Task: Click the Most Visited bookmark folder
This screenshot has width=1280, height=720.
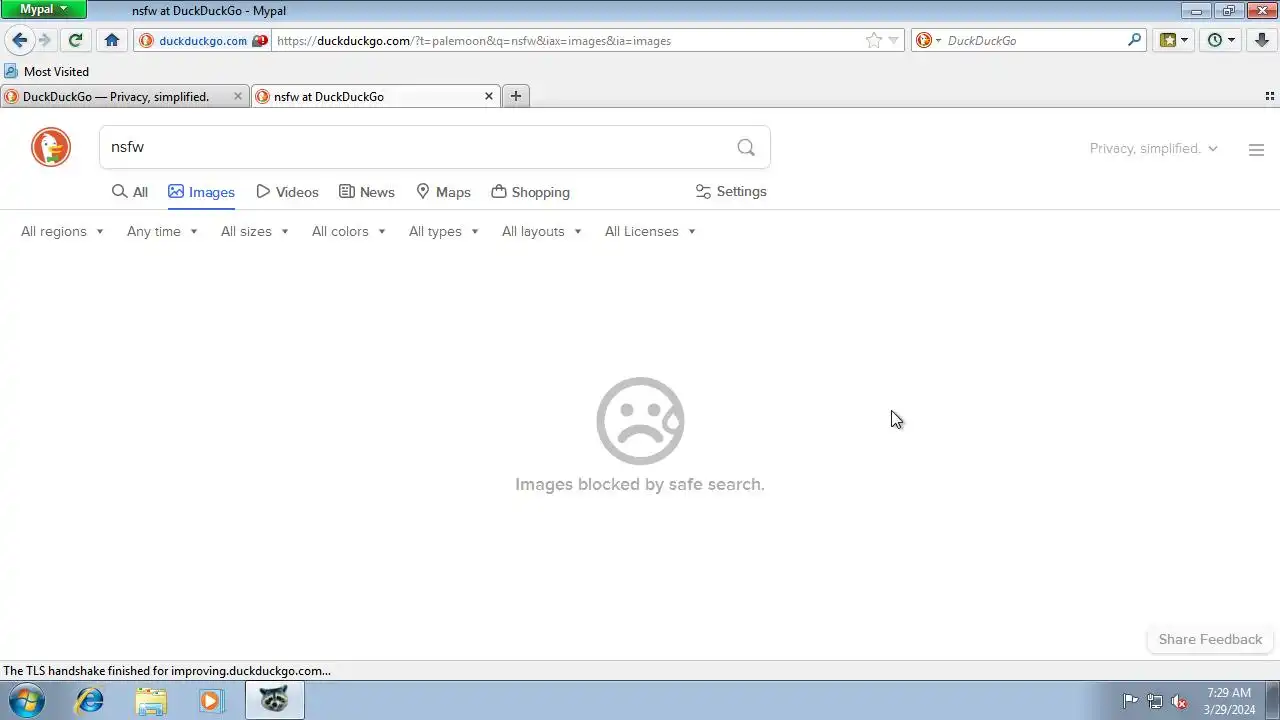Action: point(47,72)
